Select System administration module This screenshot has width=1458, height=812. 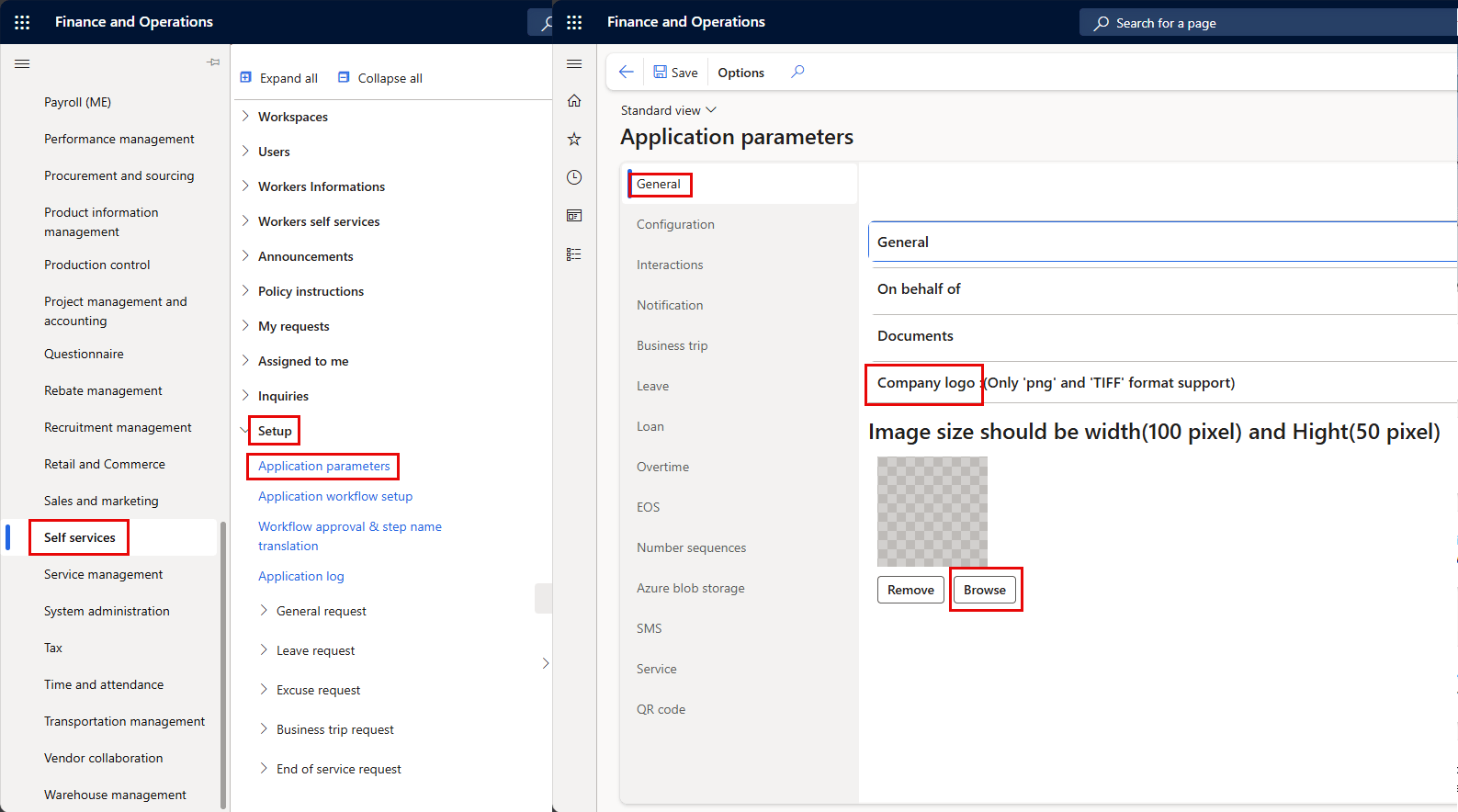(x=107, y=611)
